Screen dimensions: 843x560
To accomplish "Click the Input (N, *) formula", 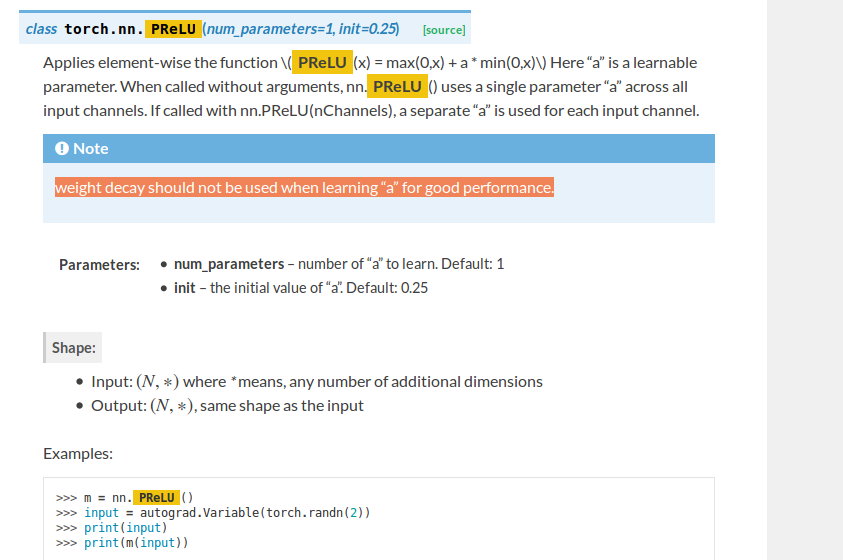I will 156,382.
